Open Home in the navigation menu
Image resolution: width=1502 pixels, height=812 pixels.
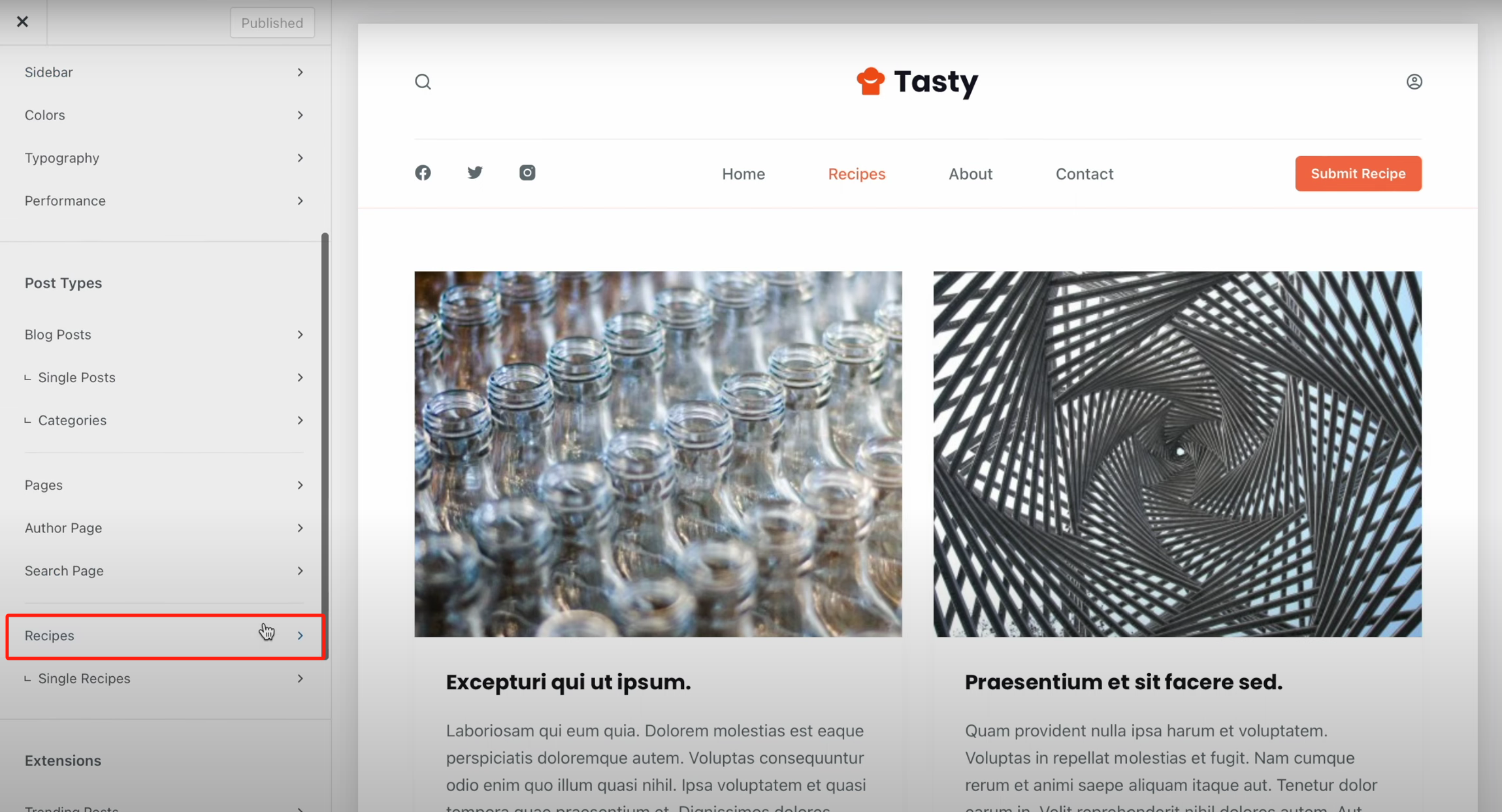[743, 174]
